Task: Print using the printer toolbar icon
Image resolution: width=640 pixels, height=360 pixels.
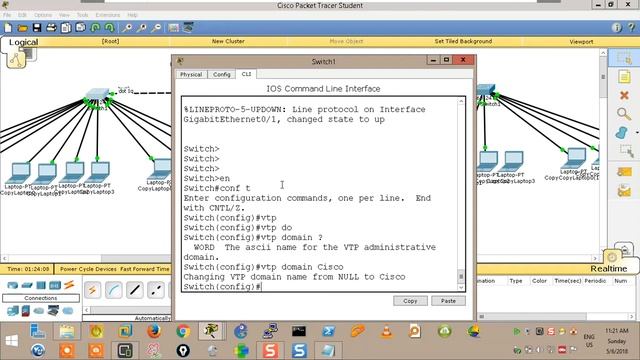Action: click(x=51, y=28)
